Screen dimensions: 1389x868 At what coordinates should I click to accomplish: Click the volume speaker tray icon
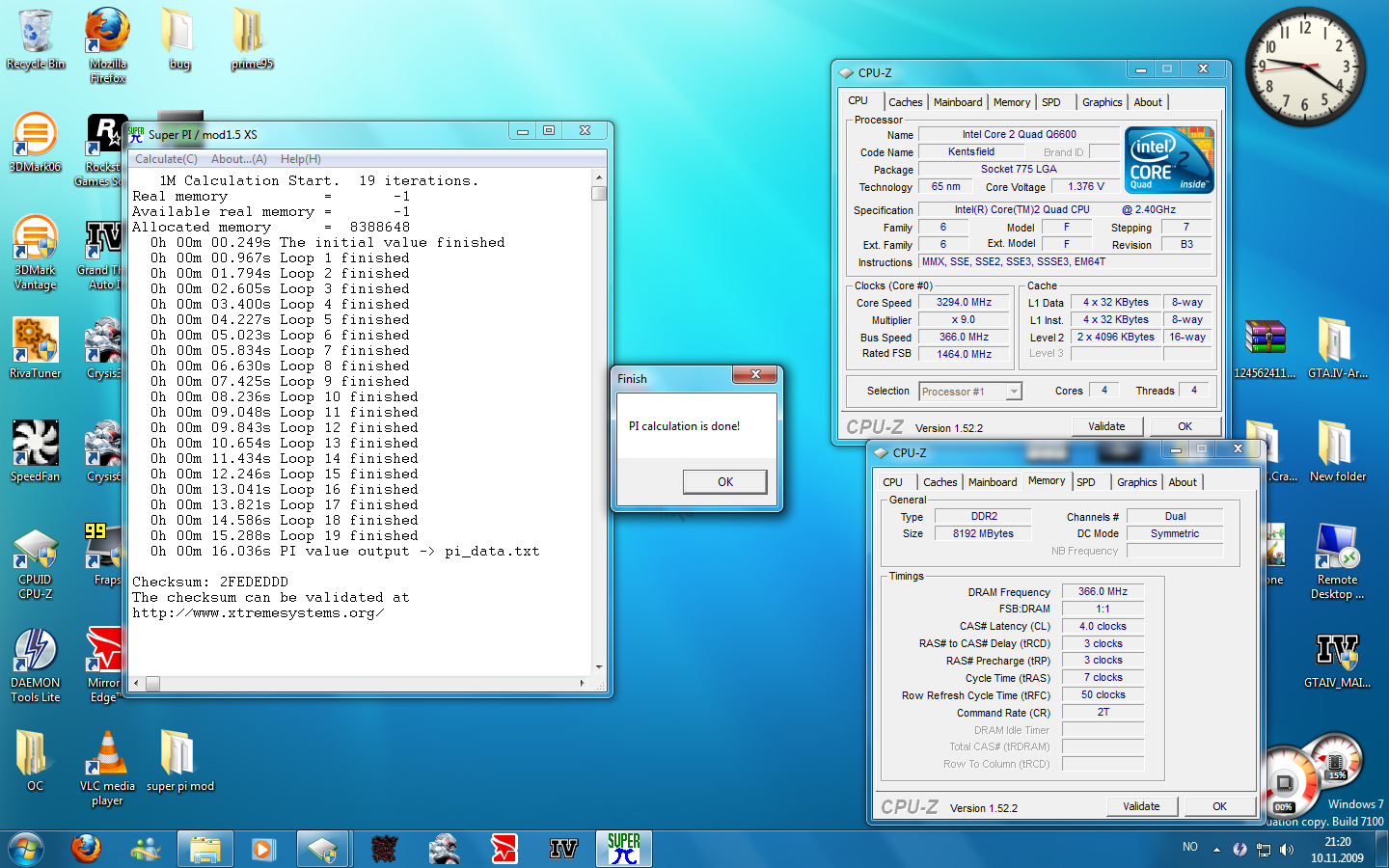(1287, 850)
